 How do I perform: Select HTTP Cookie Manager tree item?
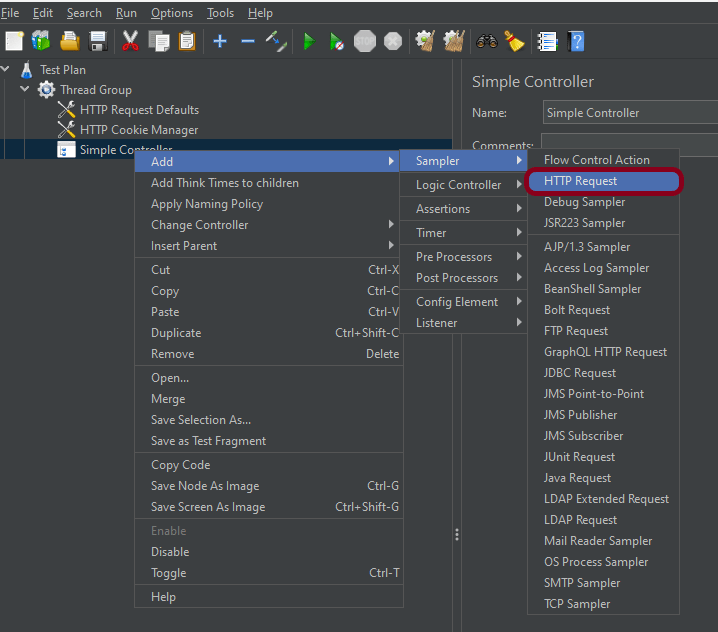(x=139, y=130)
